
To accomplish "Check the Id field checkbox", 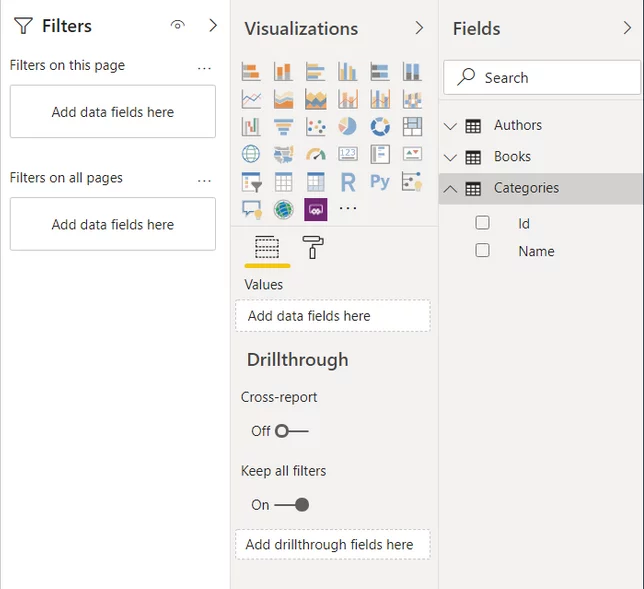I will [x=482, y=223].
